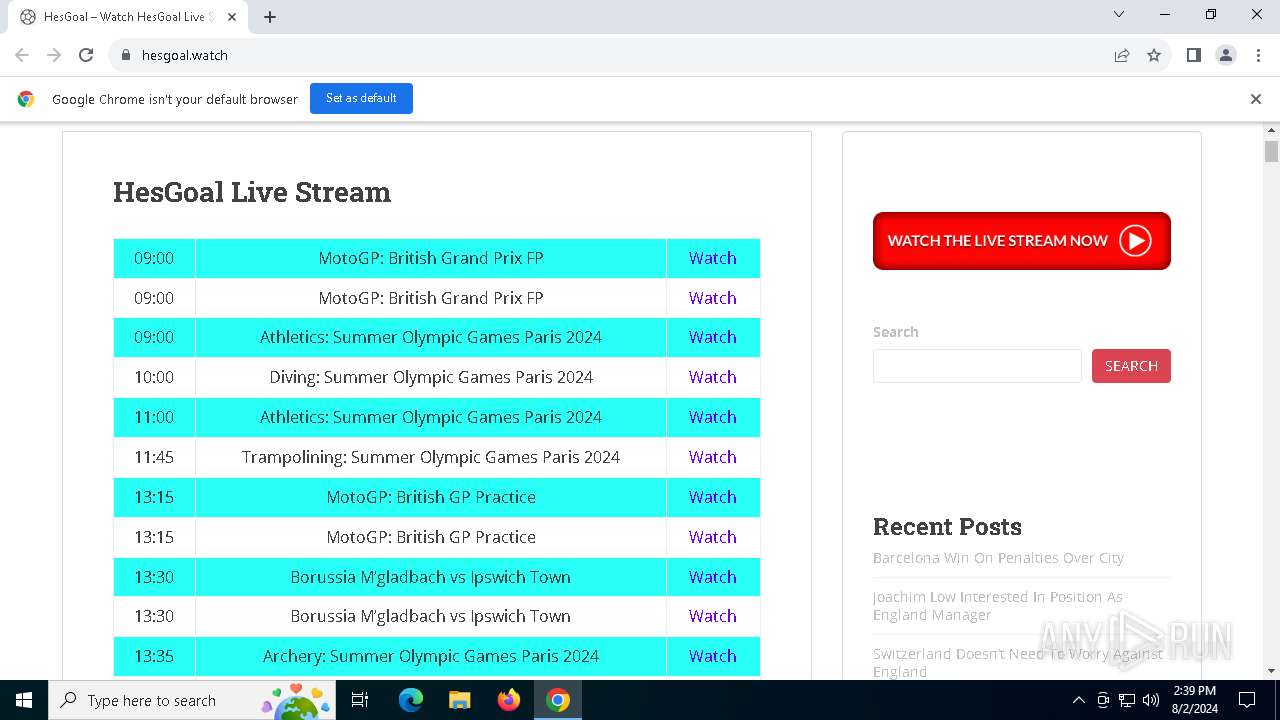Image resolution: width=1280 pixels, height=720 pixels.
Task: Watch 11:45 Trampolining Summer Olympic Games
Action: pyautogui.click(x=712, y=457)
